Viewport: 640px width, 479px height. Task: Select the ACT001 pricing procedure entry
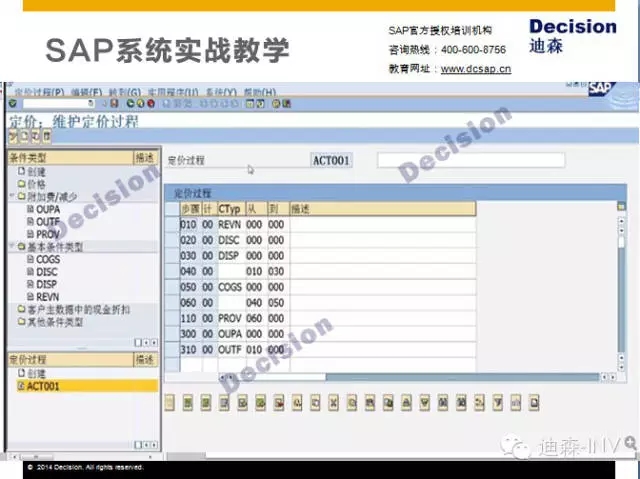87,386
